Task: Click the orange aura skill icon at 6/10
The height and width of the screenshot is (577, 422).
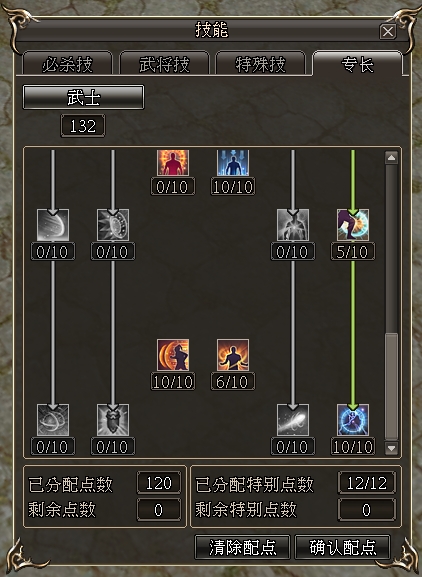Action: point(233,355)
